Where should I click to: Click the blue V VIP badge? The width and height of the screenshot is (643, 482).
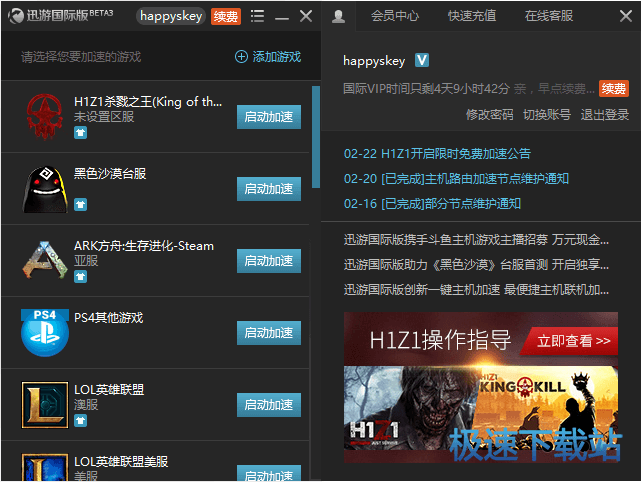tap(422, 60)
